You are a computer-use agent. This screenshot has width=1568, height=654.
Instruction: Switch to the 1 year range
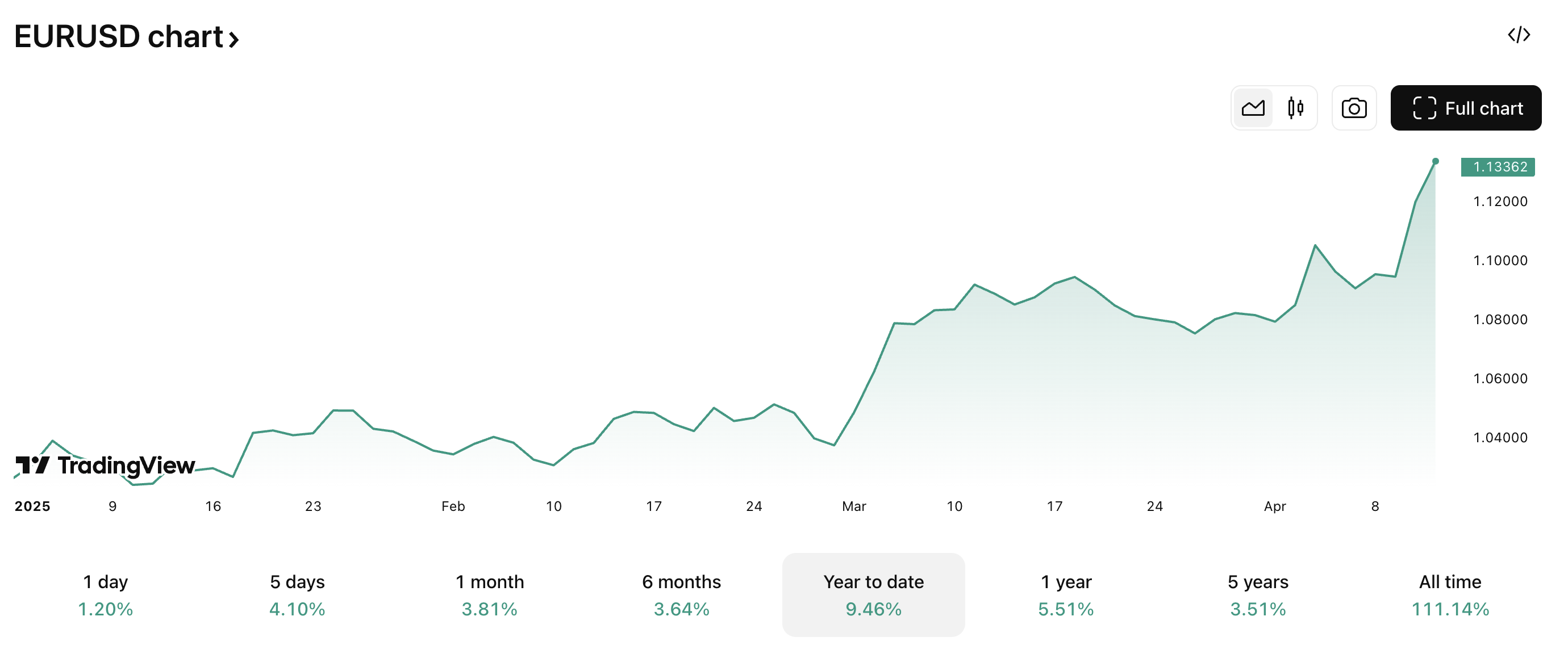(1066, 594)
